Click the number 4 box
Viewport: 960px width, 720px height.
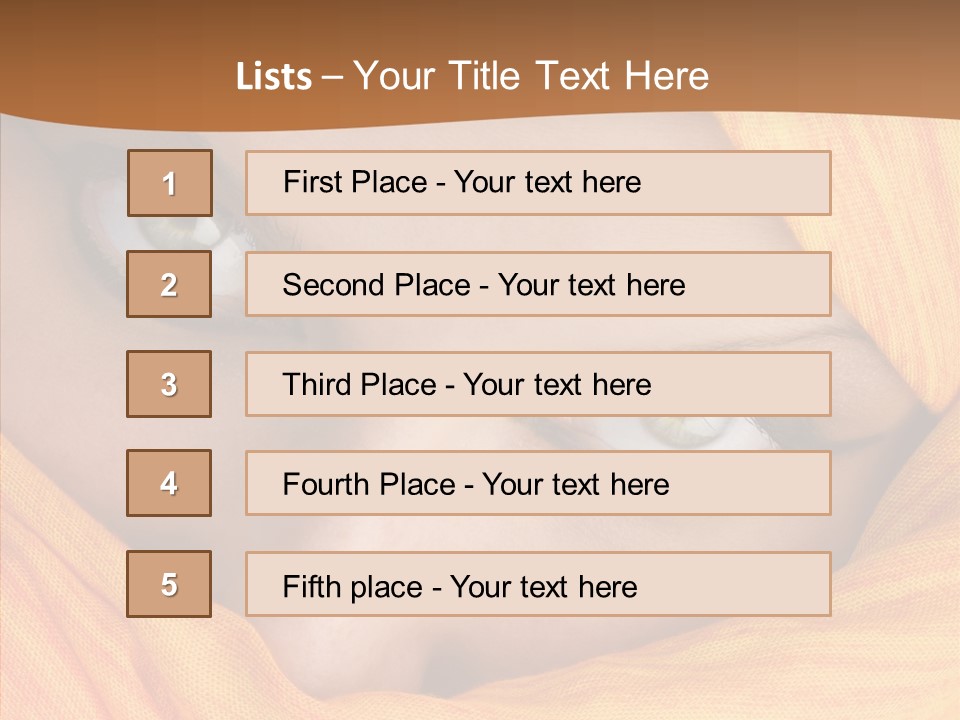click(169, 484)
